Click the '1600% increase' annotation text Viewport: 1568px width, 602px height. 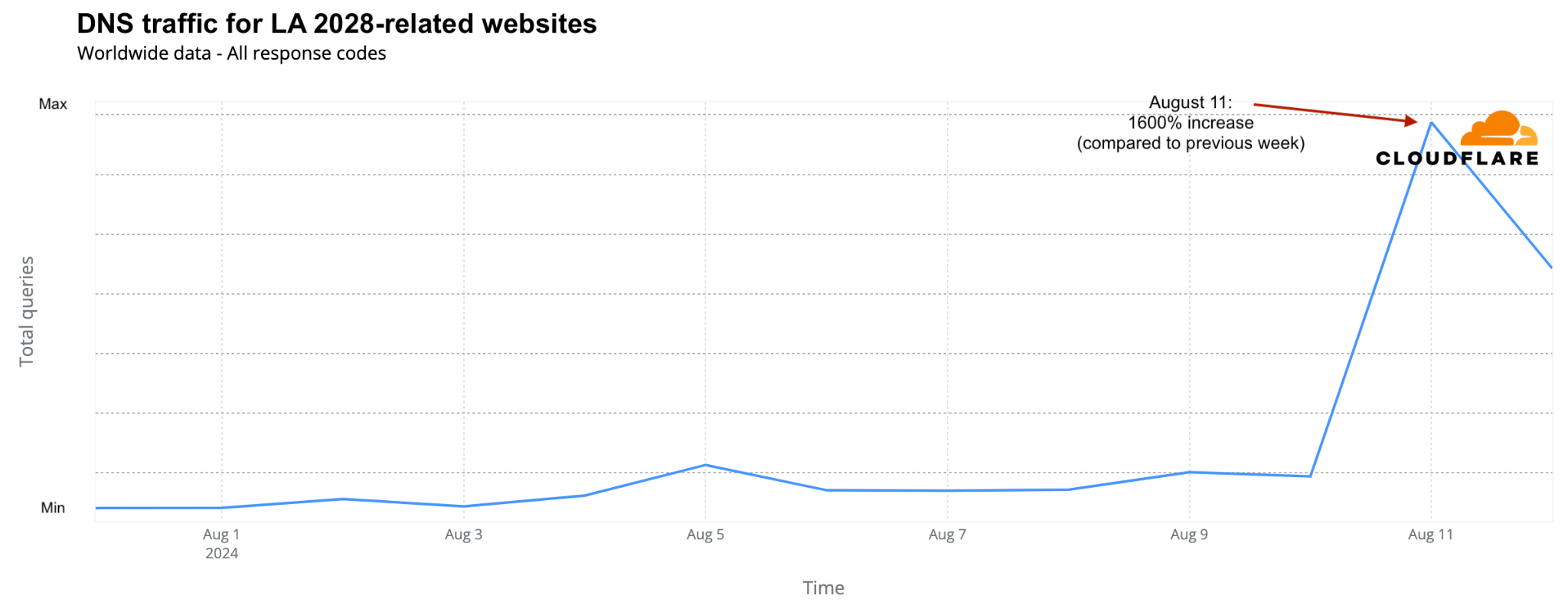(x=1191, y=123)
